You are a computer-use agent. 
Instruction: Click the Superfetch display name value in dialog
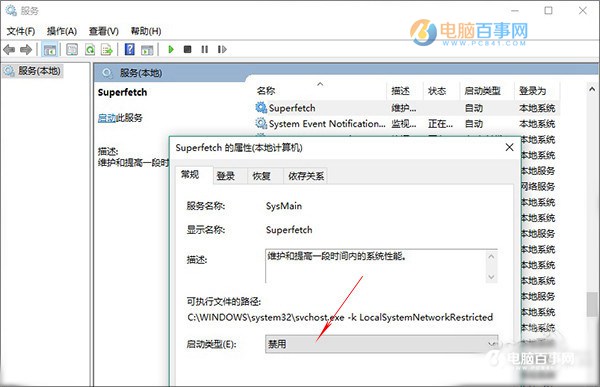pos(289,230)
